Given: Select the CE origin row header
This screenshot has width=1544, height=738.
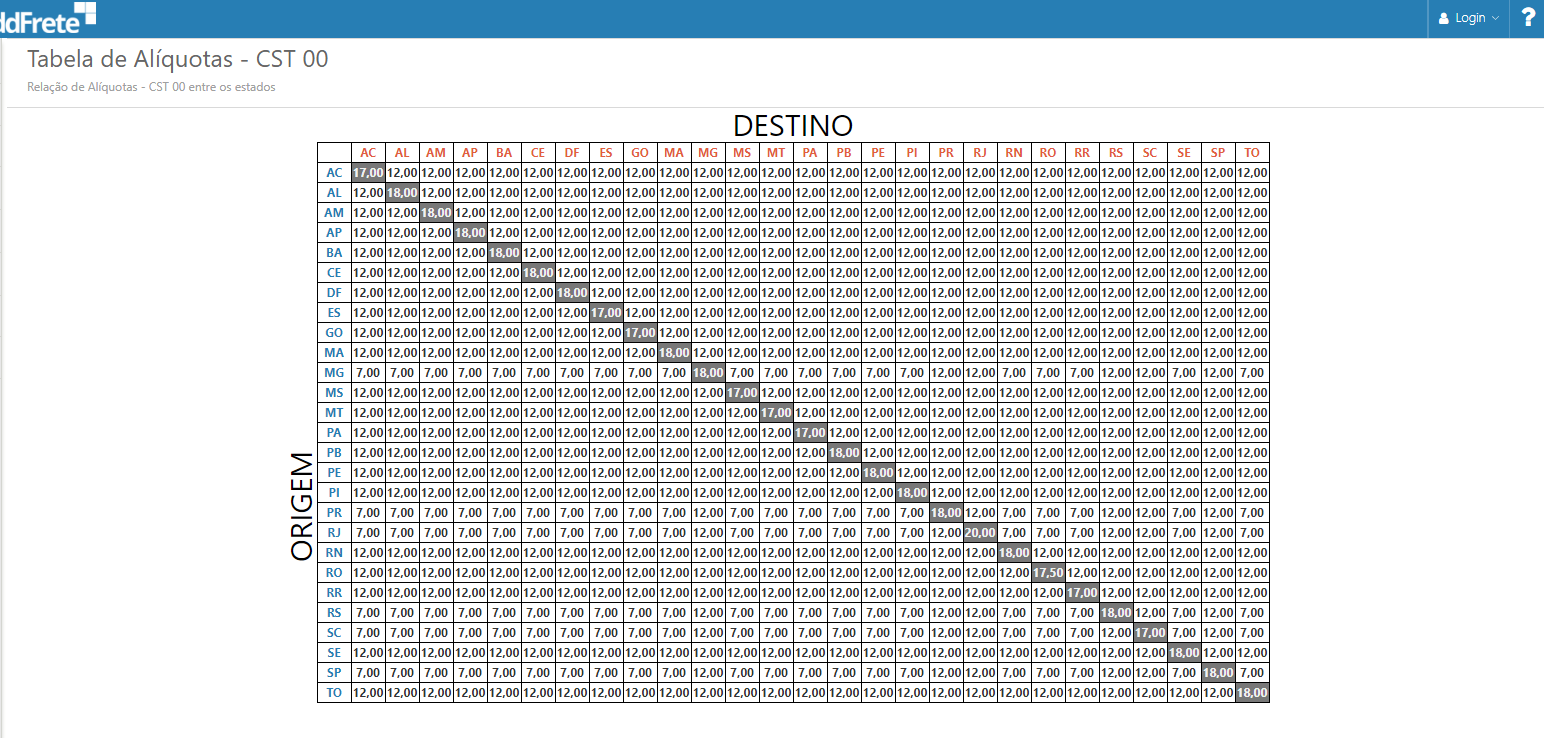Looking at the screenshot, I should pos(334,272).
